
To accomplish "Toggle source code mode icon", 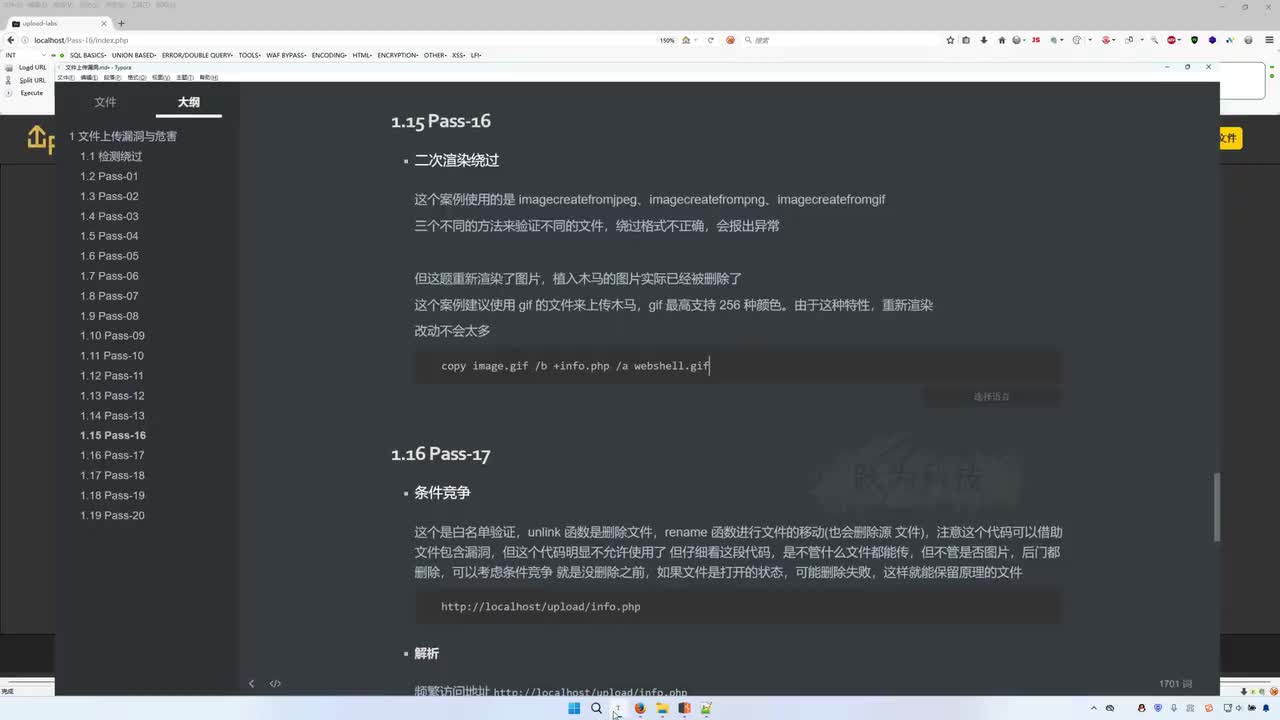I will pyautogui.click(x=275, y=684).
